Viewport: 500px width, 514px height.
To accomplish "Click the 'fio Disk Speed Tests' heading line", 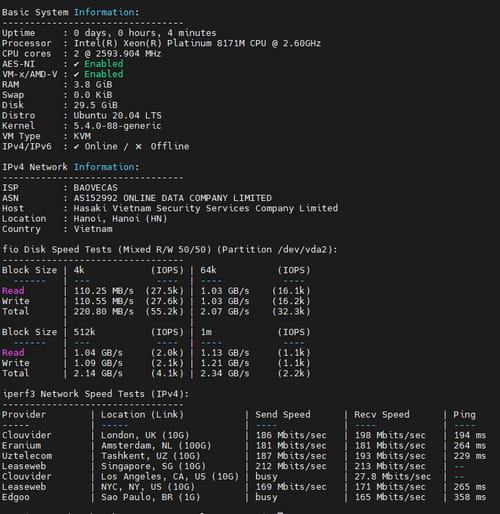I will 169,250.
